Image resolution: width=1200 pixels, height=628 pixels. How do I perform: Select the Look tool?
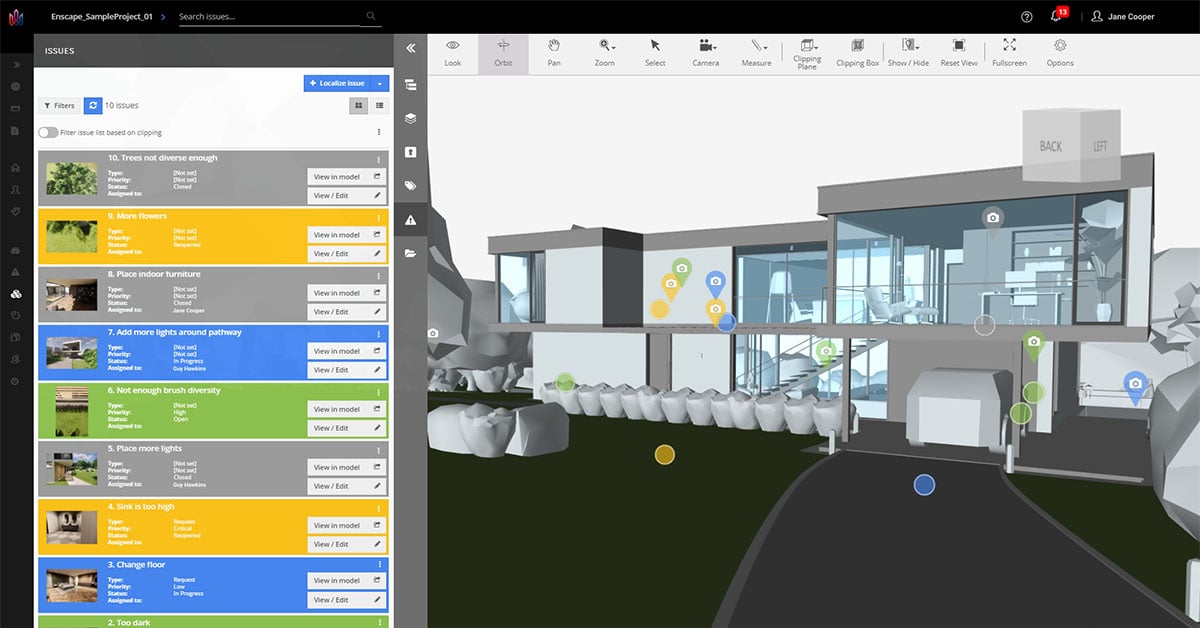[452, 52]
